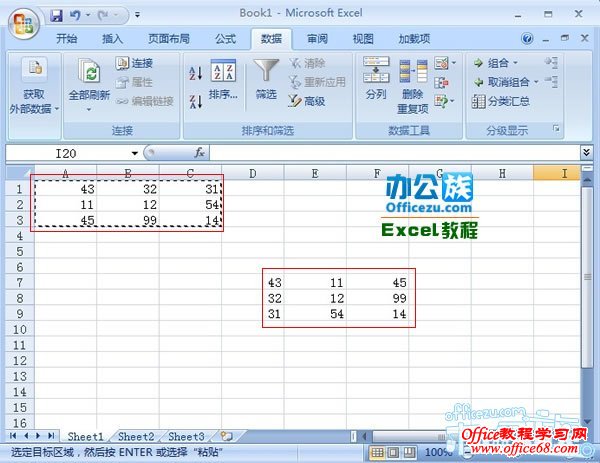Redo action in the quick access toolbar

pos(103,15)
